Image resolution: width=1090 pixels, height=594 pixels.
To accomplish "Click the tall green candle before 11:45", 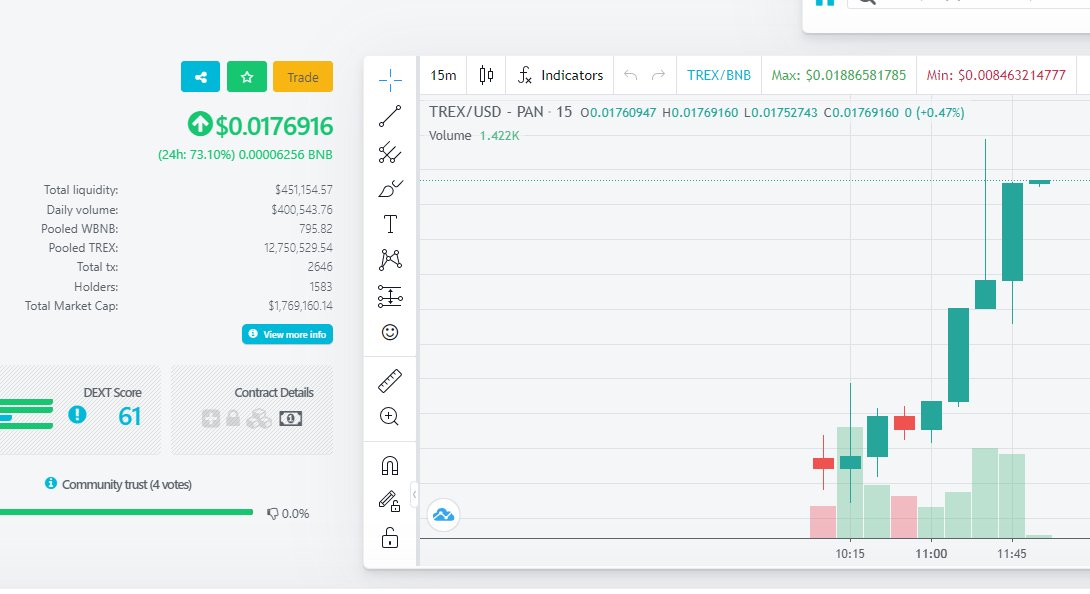I will 959,355.
